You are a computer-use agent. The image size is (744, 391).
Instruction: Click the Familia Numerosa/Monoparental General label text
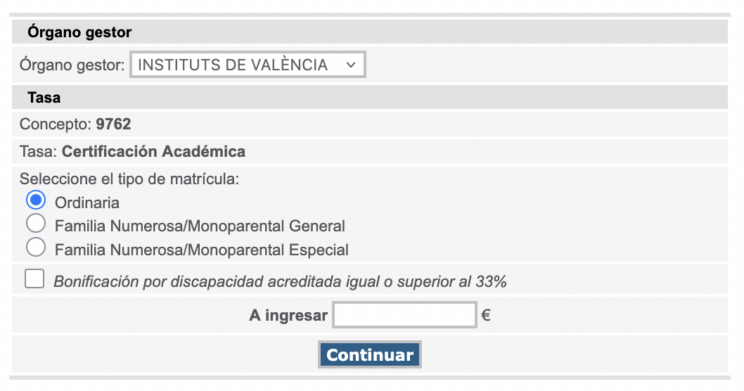[x=200, y=226]
